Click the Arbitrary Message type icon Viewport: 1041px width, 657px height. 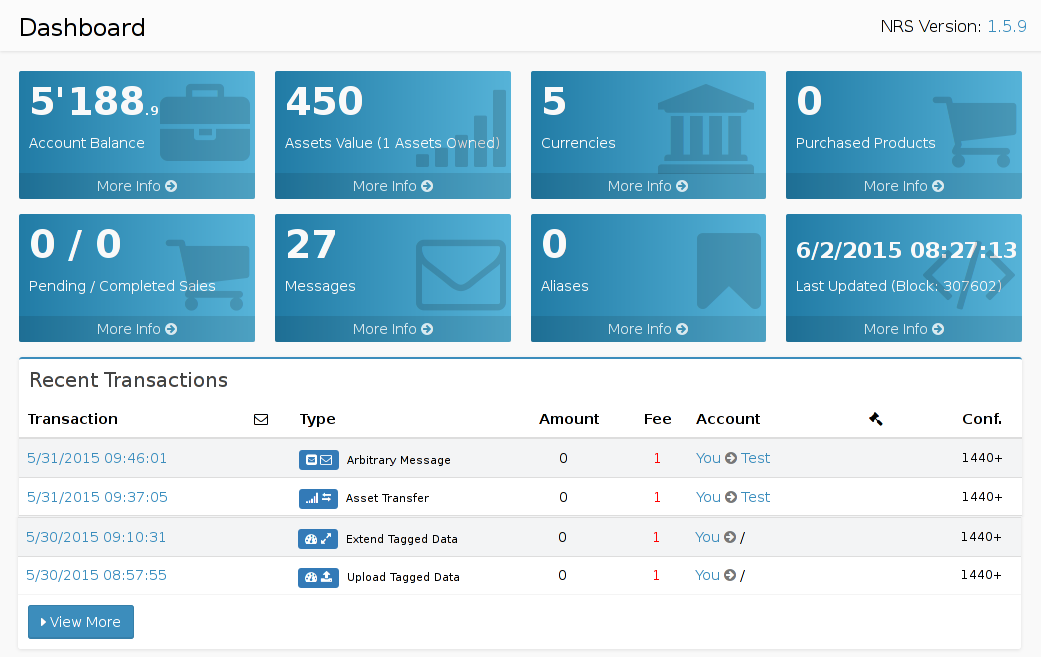click(319, 459)
